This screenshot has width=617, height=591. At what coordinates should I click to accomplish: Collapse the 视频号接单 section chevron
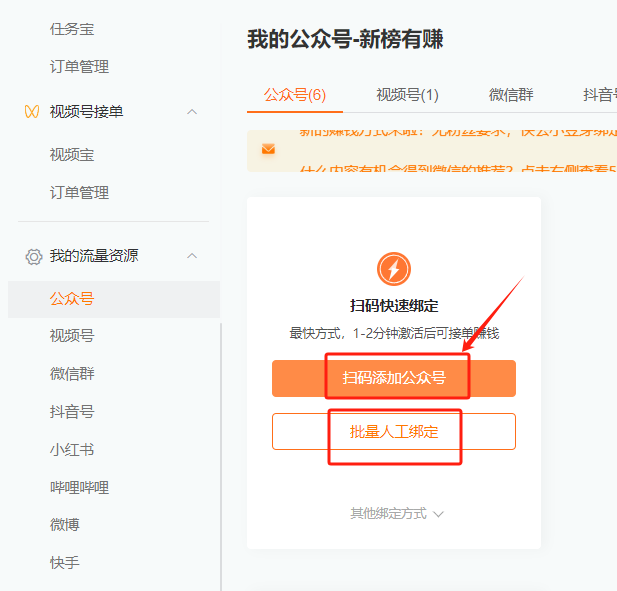tap(192, 112)
